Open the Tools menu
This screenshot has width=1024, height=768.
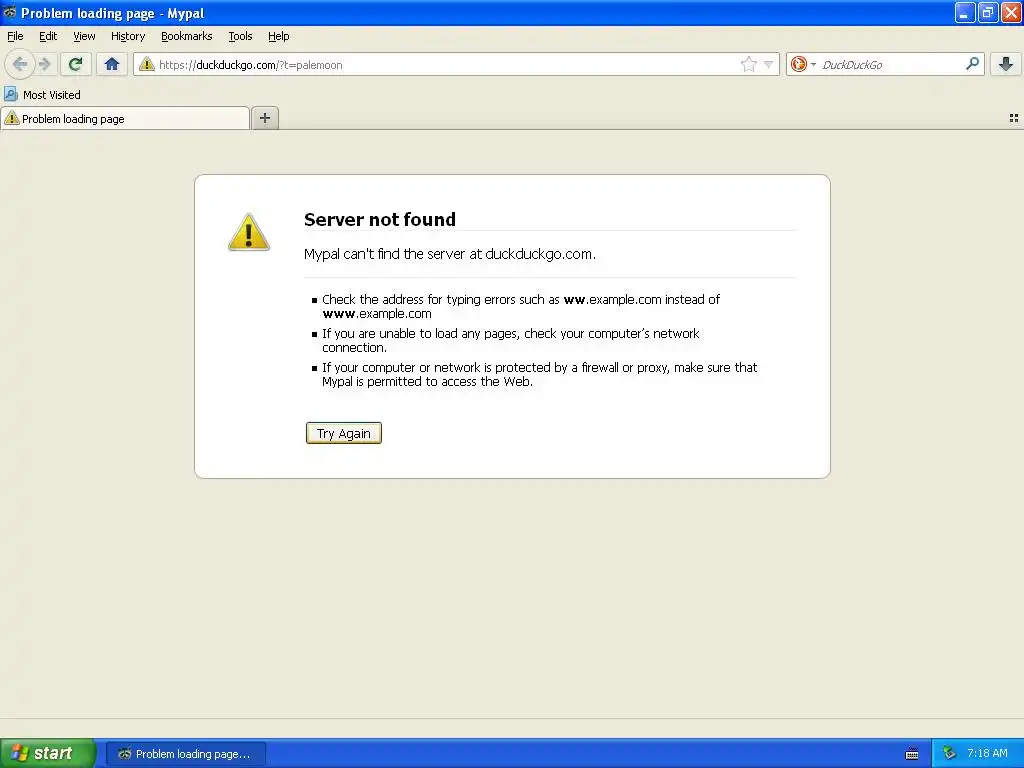point(240,36)
